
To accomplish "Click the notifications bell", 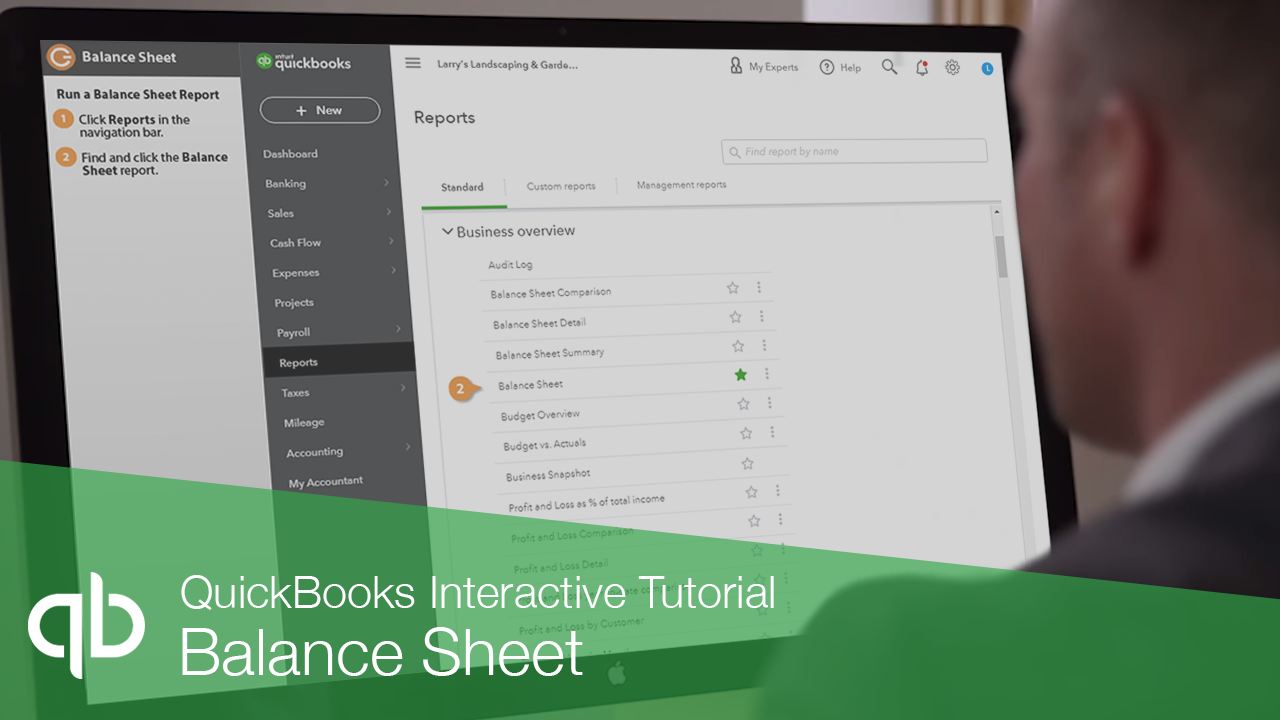I will pos(921,67).
